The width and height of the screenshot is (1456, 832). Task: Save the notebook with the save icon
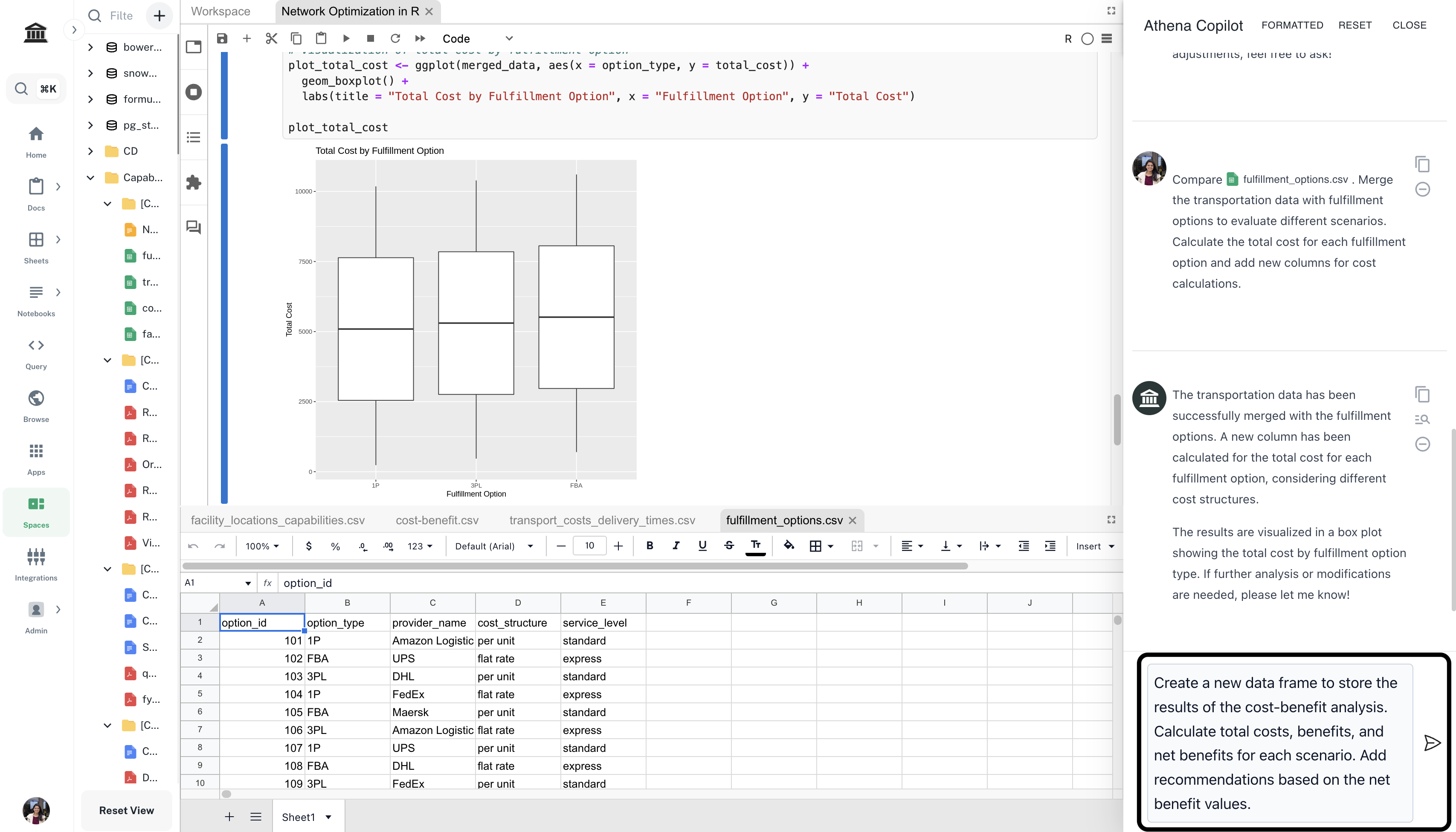[222, 38]
